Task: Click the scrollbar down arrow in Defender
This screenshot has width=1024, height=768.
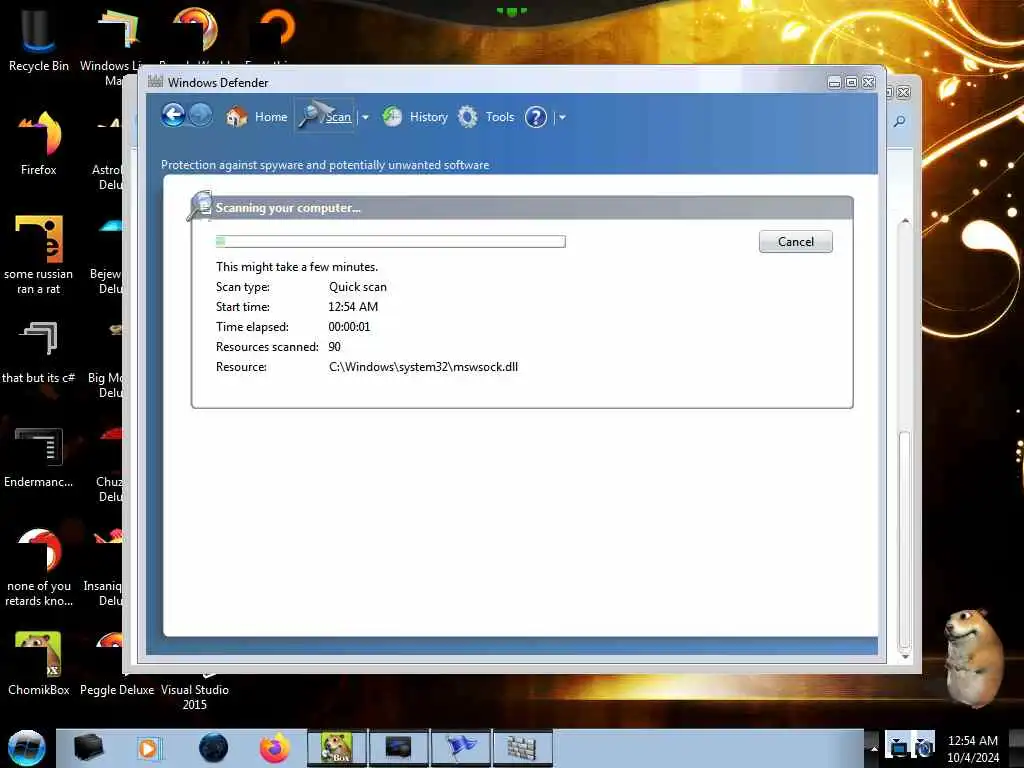Action: pos(904,655)
